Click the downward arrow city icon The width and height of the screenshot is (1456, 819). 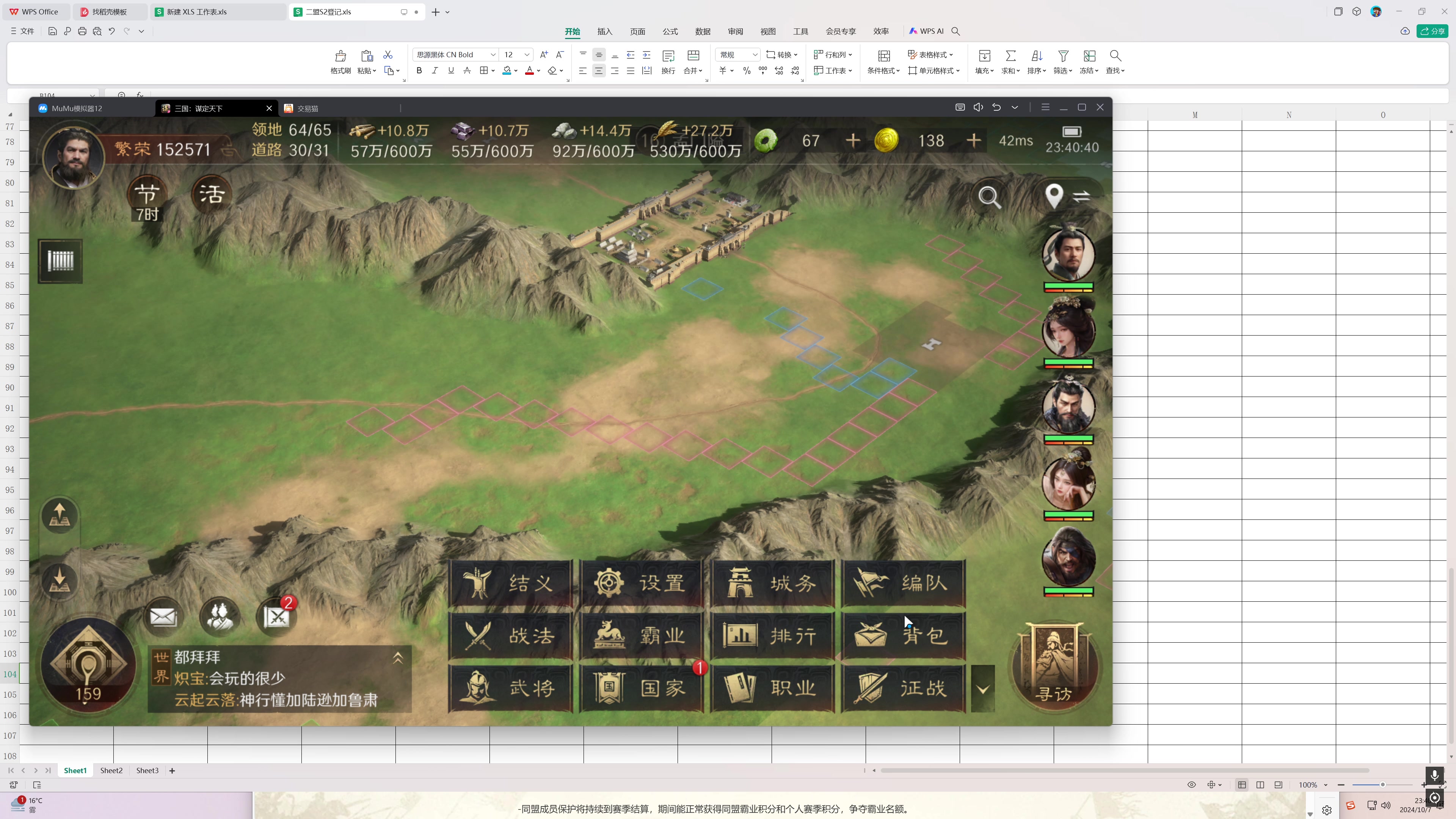click(60, 581)
